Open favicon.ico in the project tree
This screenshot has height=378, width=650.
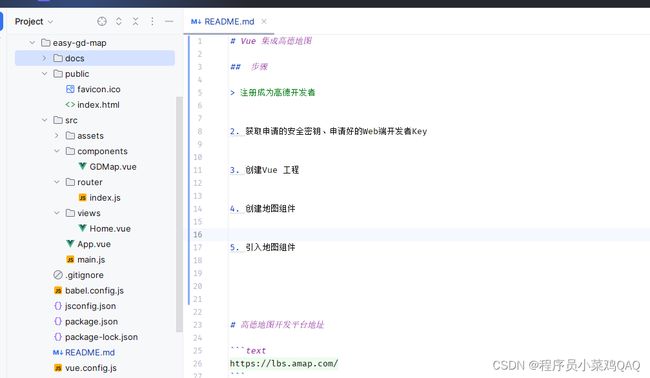click(x=99, y=89)
